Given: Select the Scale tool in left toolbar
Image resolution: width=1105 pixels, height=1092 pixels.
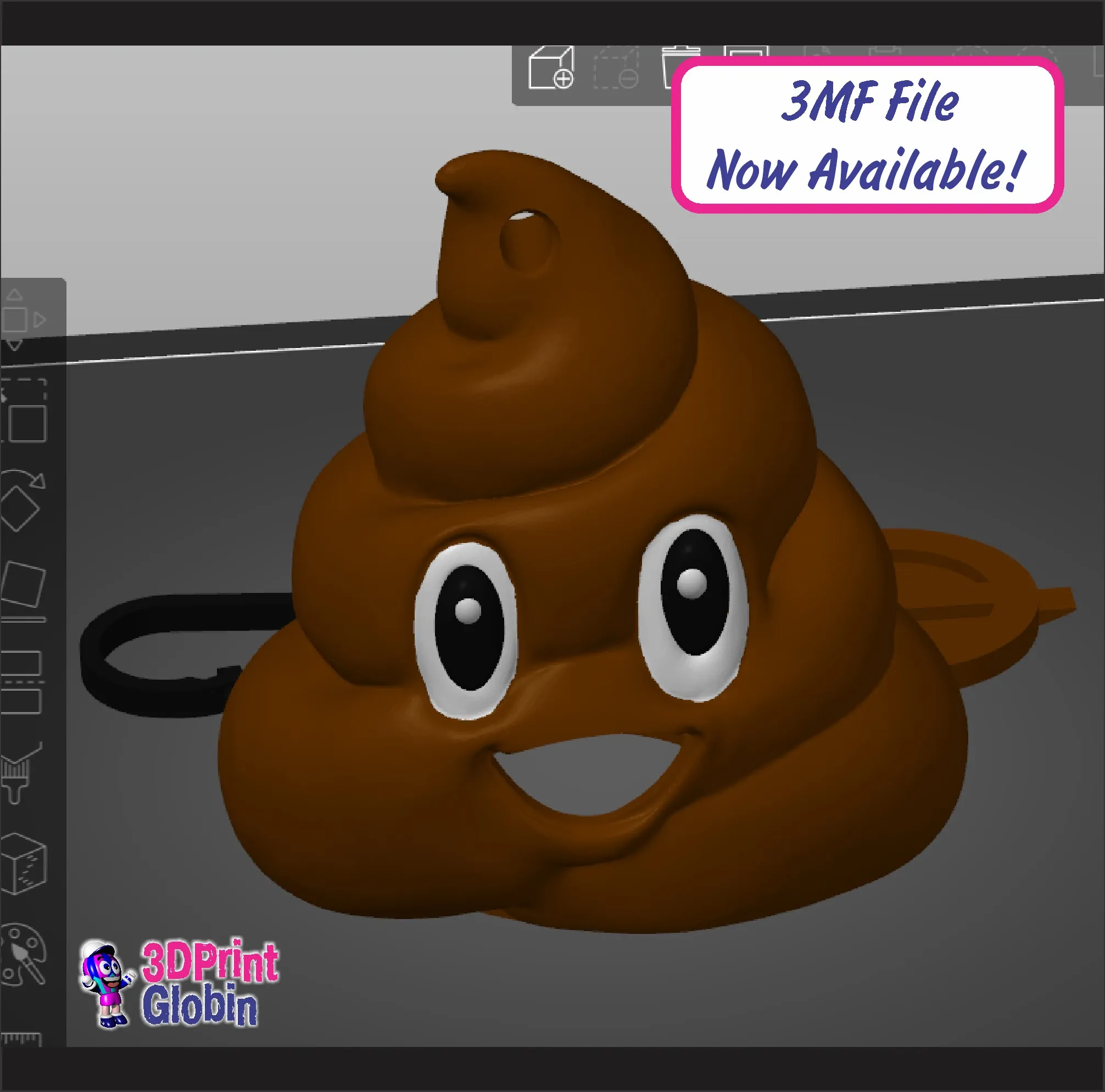Looking at the screenshot, I should tap(23, 410).
